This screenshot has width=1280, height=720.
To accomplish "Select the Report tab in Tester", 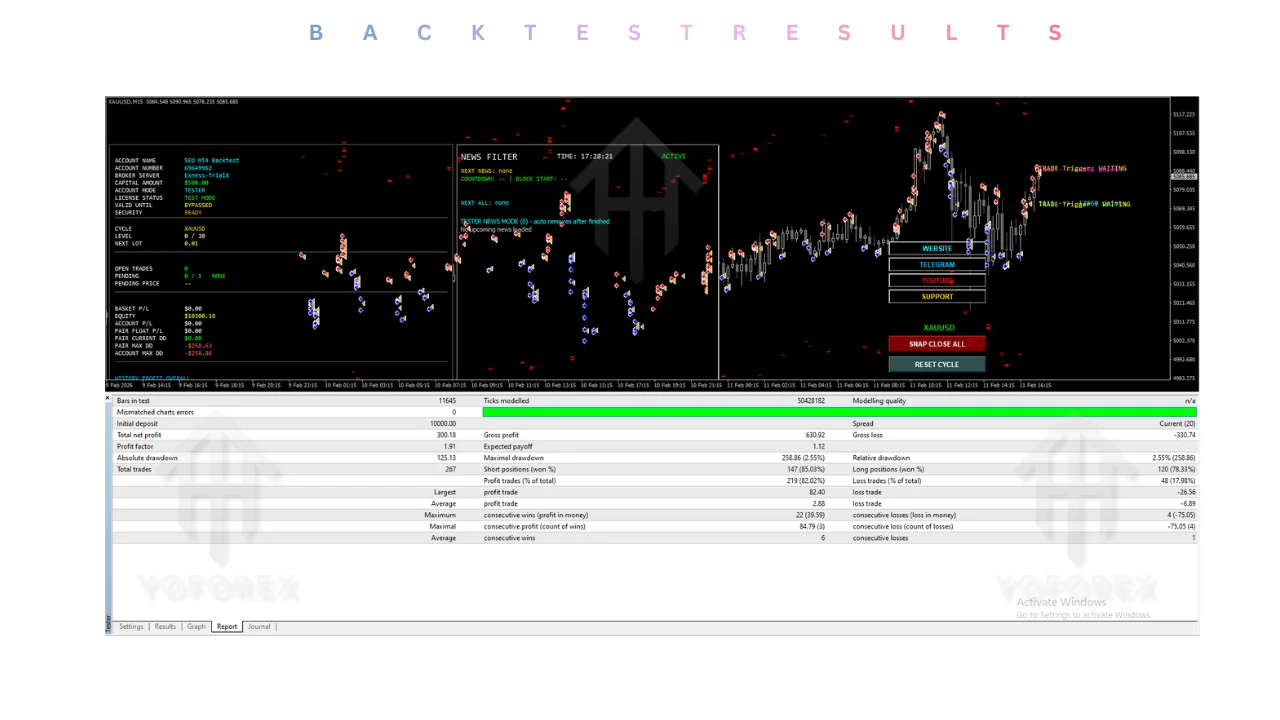I will (227, 627).
